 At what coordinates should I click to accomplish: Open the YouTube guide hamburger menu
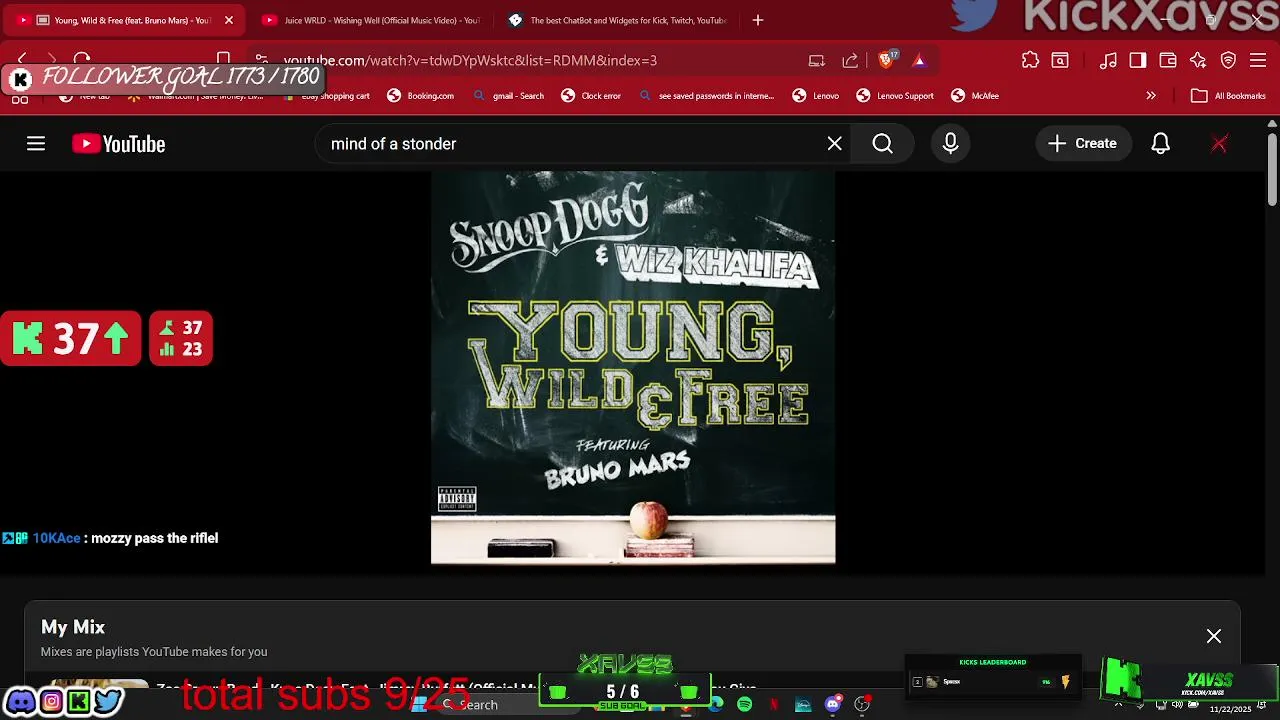36,144
